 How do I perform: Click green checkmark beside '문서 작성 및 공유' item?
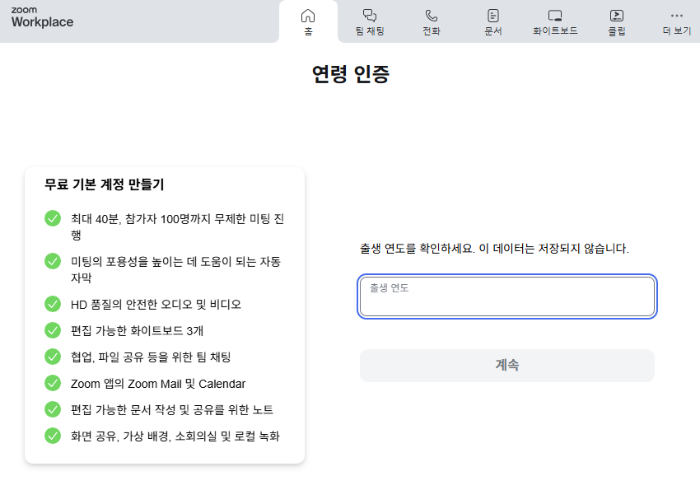click(53, 409)
